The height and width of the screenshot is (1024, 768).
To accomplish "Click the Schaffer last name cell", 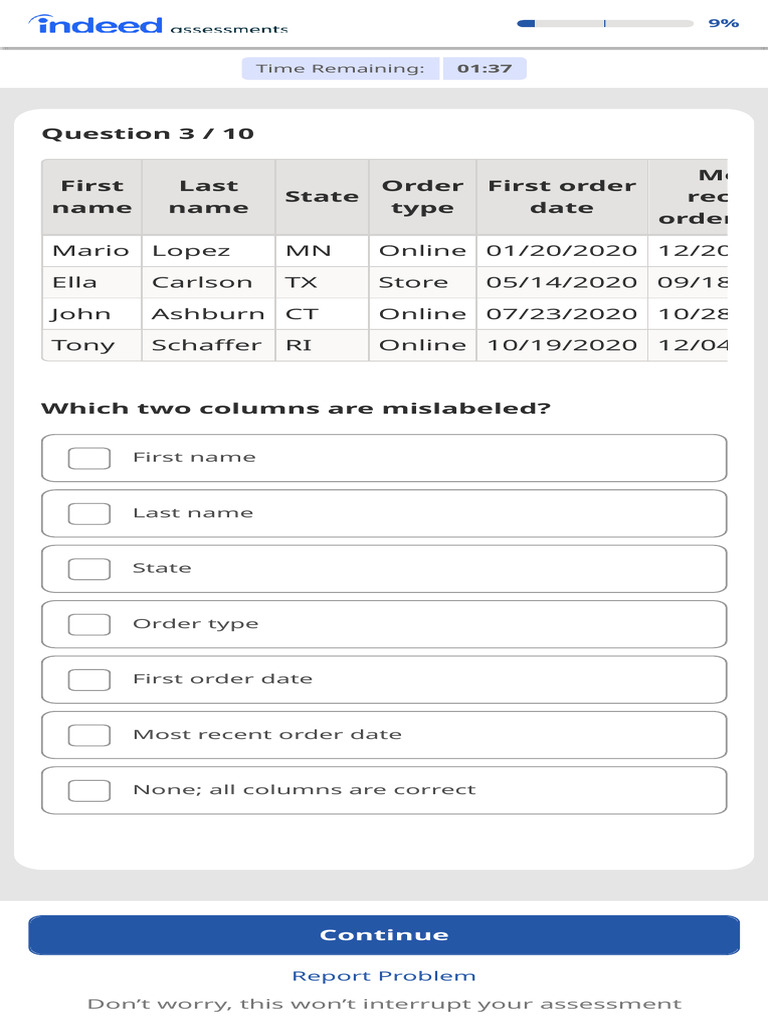I will click(x=207, y=345).
